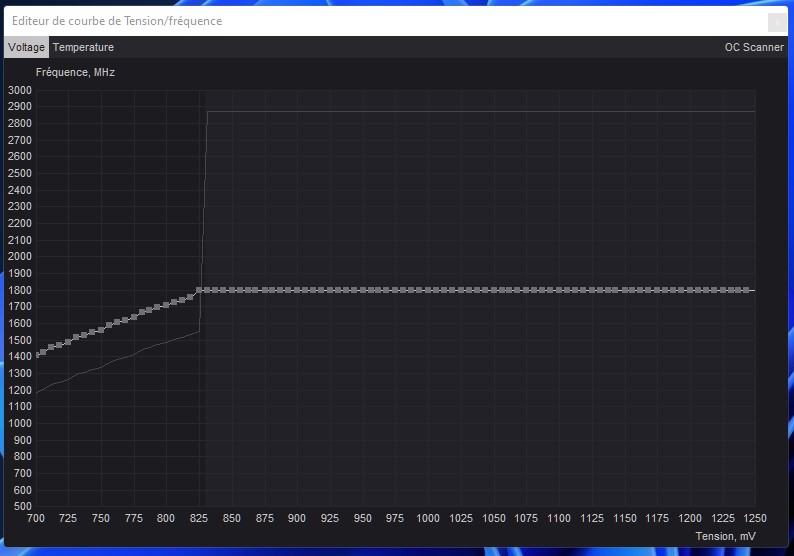
Task: Click the '750' voltage axis value
Action: (101, 519)
